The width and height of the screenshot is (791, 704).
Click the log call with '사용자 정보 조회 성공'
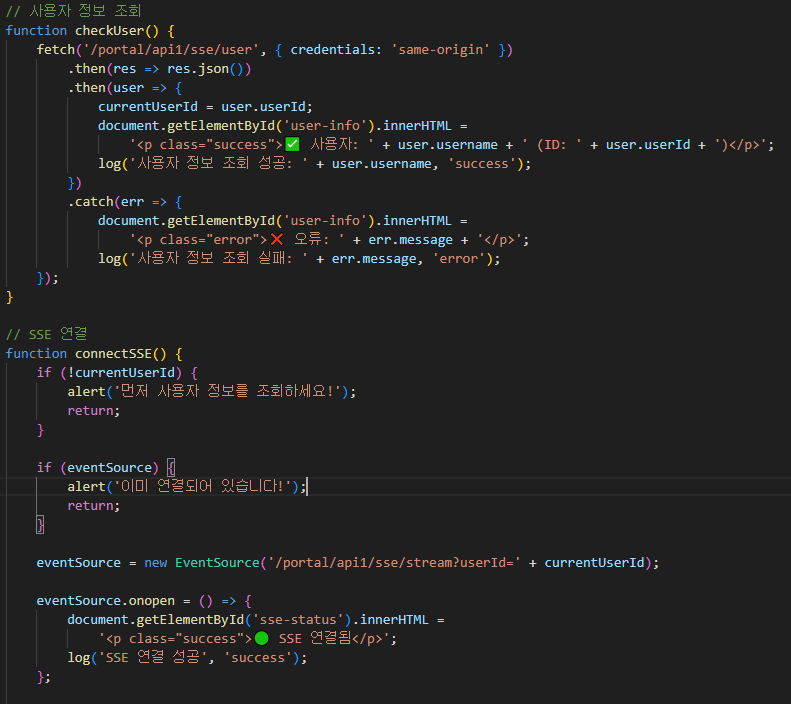coord(314,164)
